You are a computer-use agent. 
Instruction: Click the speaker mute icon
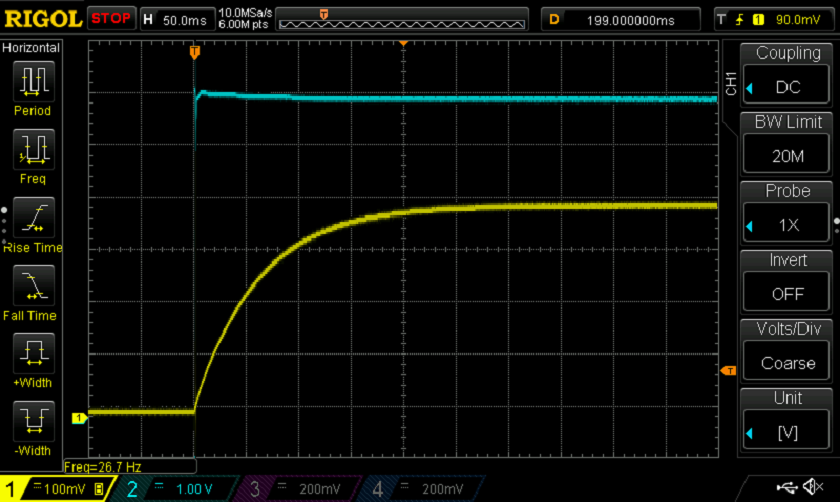point(816,487)
